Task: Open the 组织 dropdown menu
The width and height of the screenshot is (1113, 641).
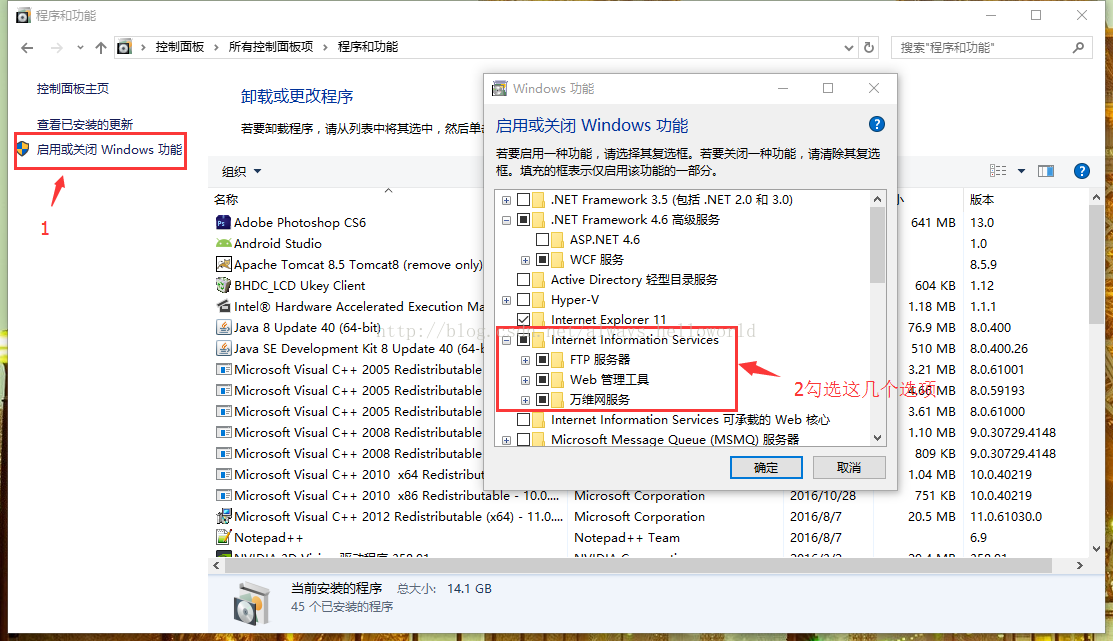Action: pyautogui.click(x=241, y=171)
